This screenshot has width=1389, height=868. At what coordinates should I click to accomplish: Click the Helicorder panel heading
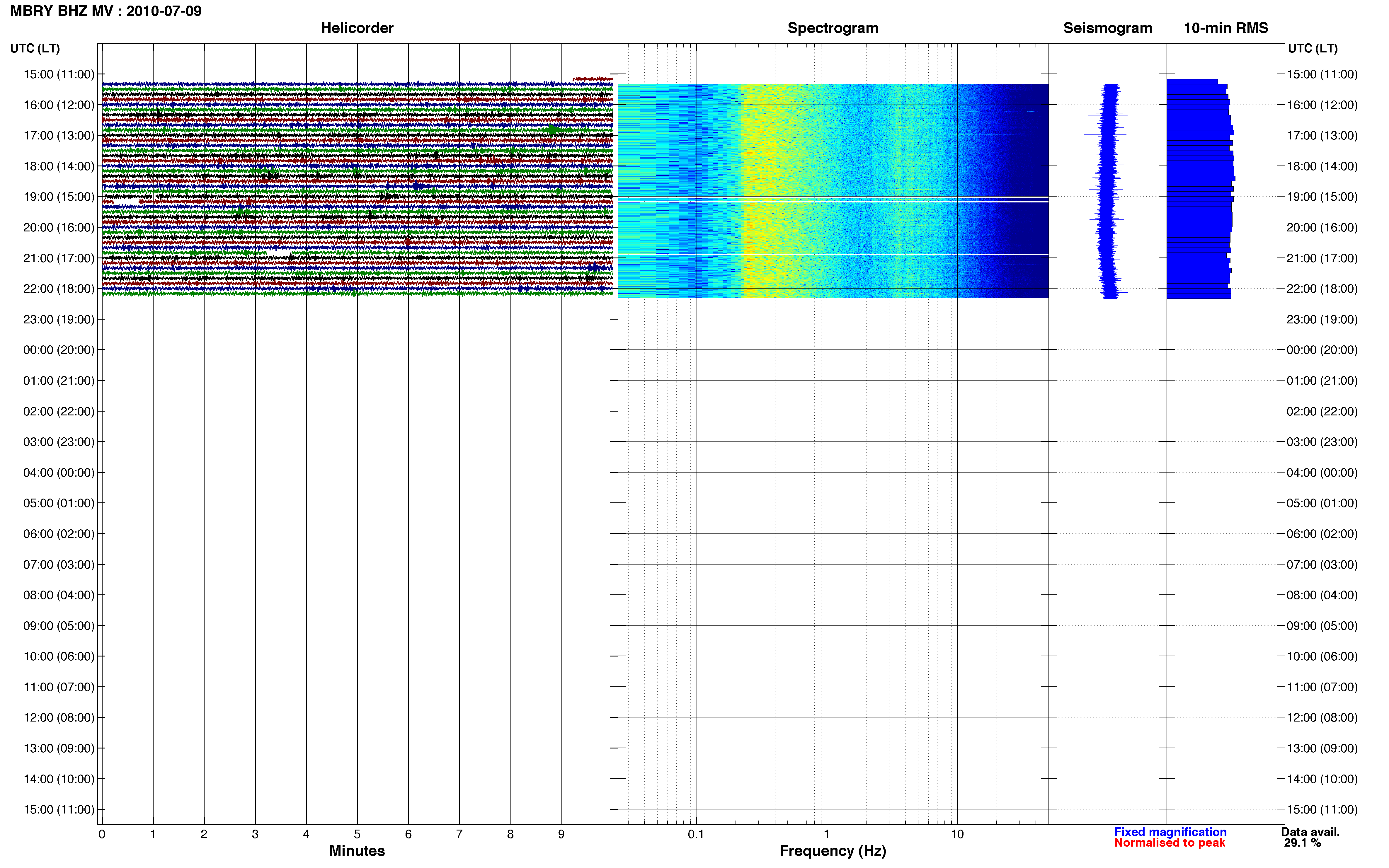(x=357, y=28)
